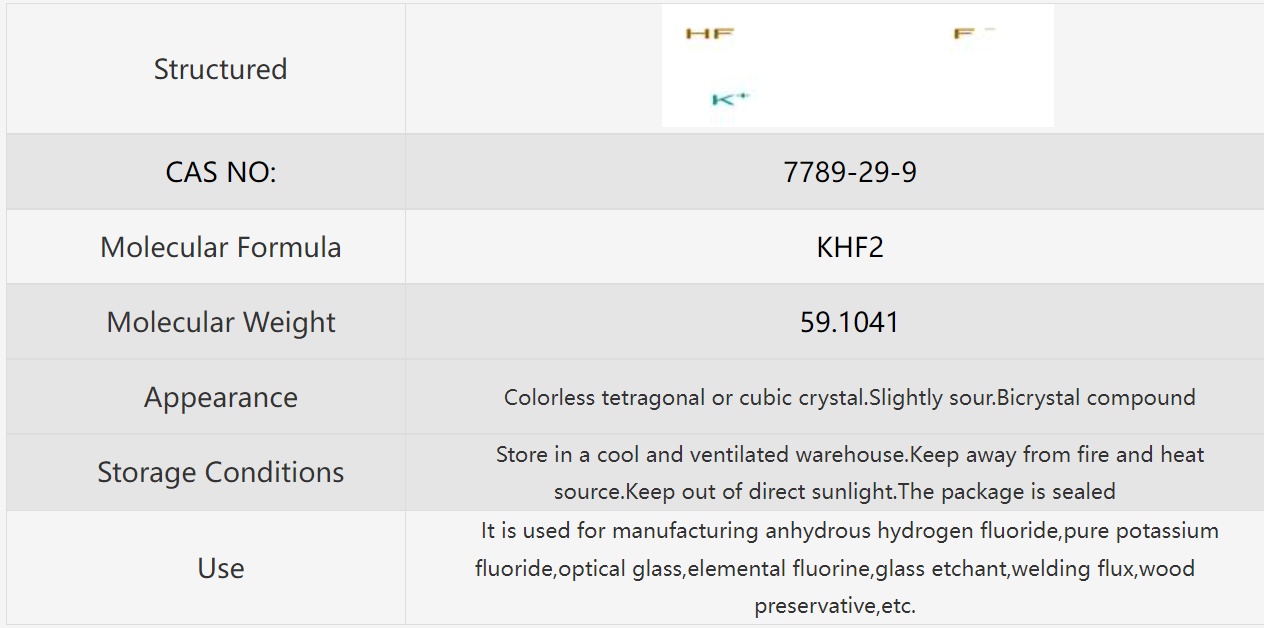
Task: Click the Molecular Weight label
Action: coord(220,322)
